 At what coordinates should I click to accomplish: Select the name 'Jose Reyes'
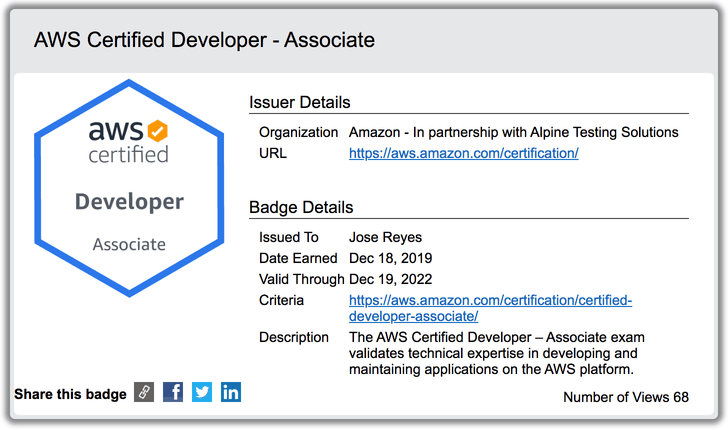pyautogui.click(x=385, y=237)
